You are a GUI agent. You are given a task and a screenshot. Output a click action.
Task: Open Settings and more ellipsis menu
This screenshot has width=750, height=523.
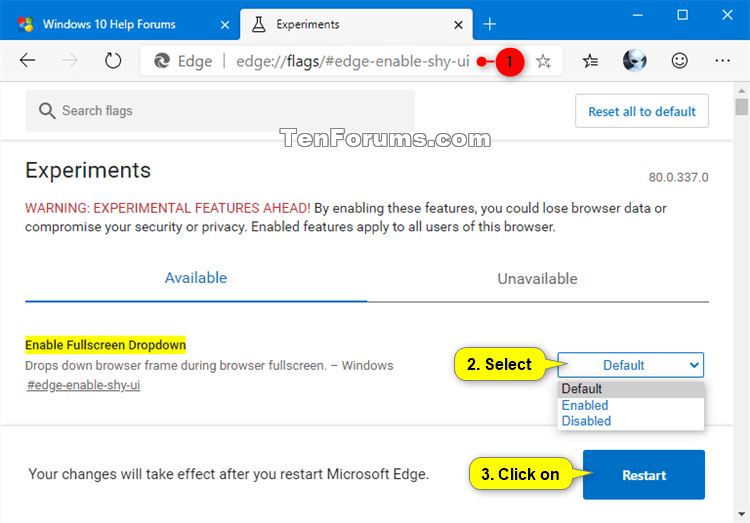(x=722, y=60)
